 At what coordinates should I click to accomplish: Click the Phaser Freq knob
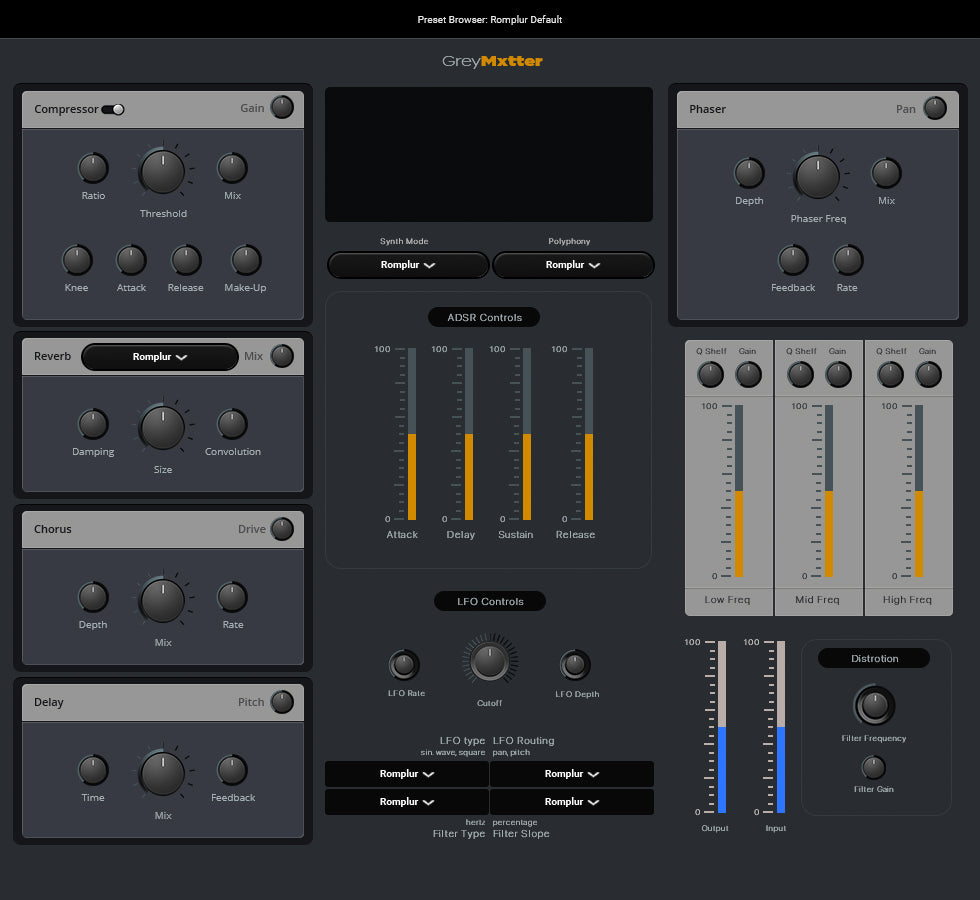point(817,177)
